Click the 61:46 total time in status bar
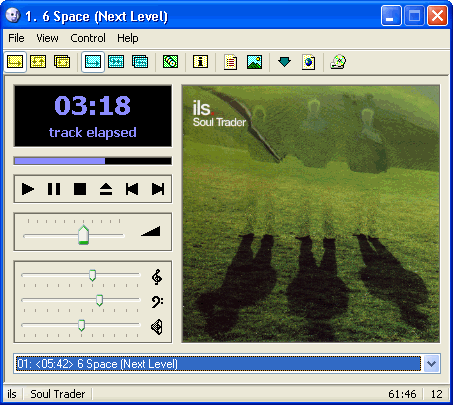This screenshot has height=405, width=453. coord(402,394)
